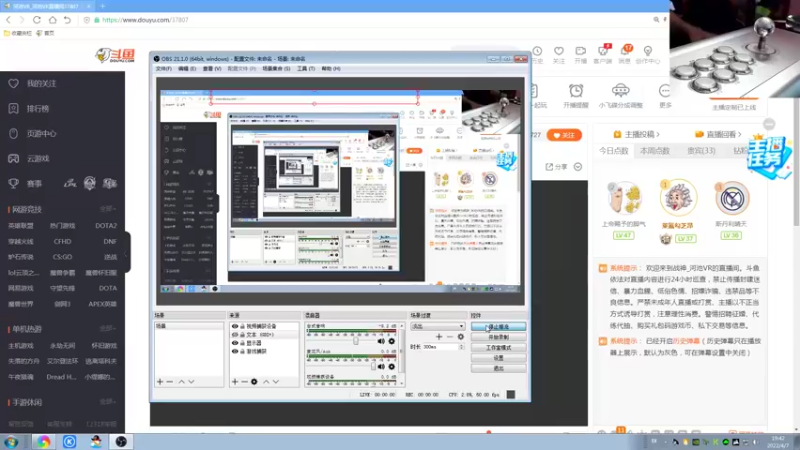Open second mixer channel settings gear
800x450 pixels.
pos(391,366)
